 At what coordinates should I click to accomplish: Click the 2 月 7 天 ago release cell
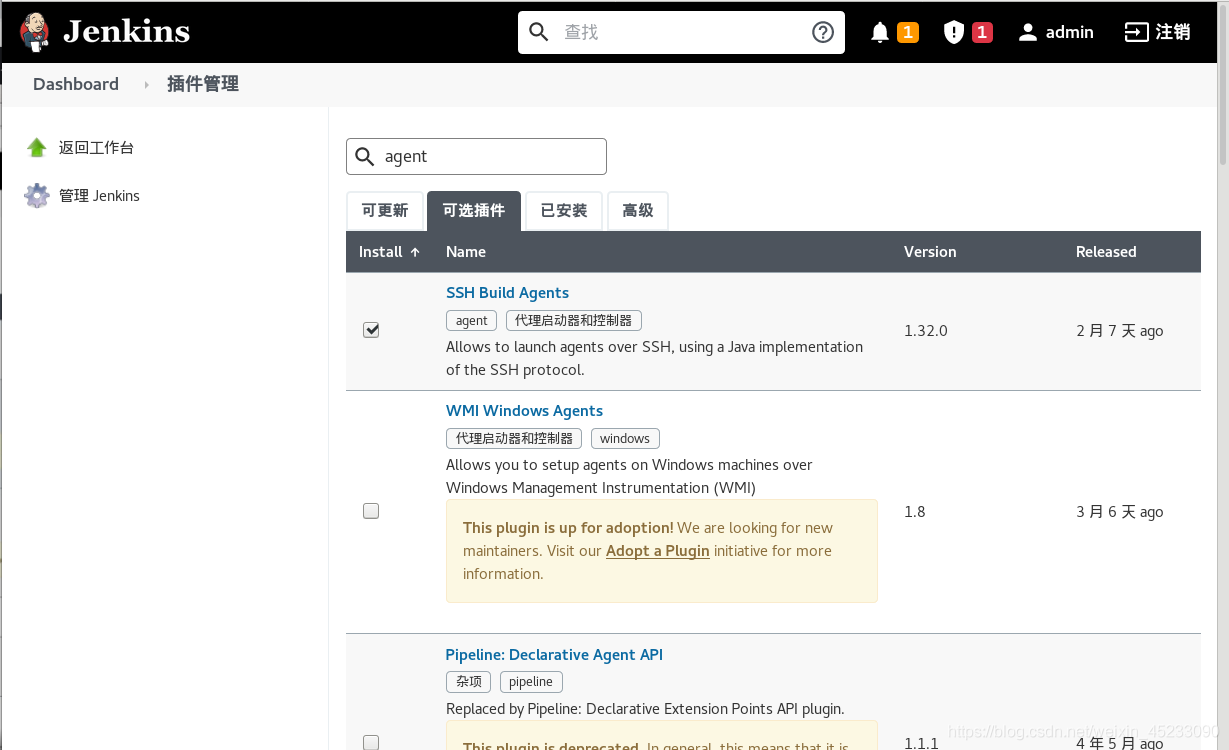tap(1120, 331)
